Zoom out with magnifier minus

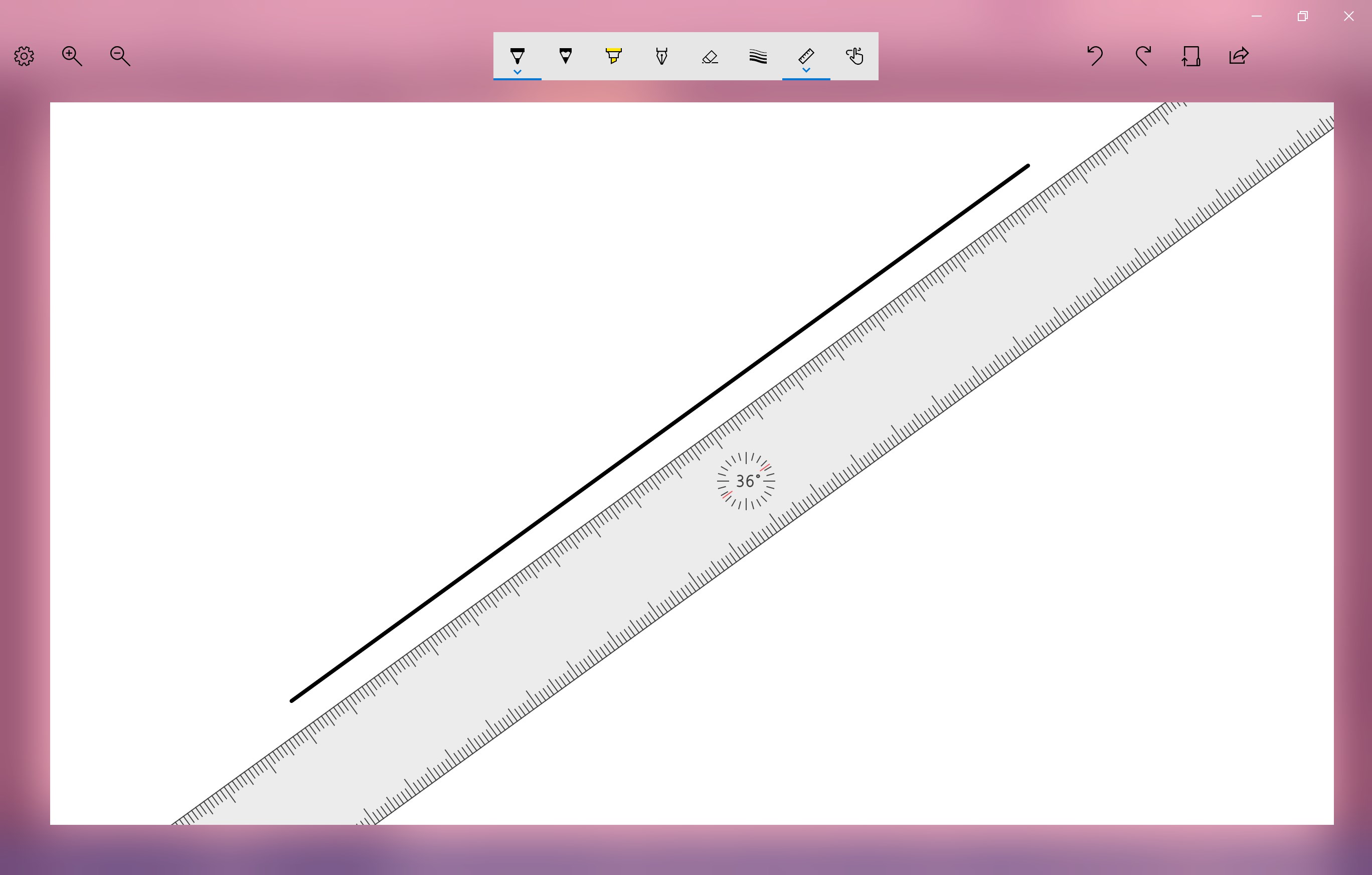120,56
